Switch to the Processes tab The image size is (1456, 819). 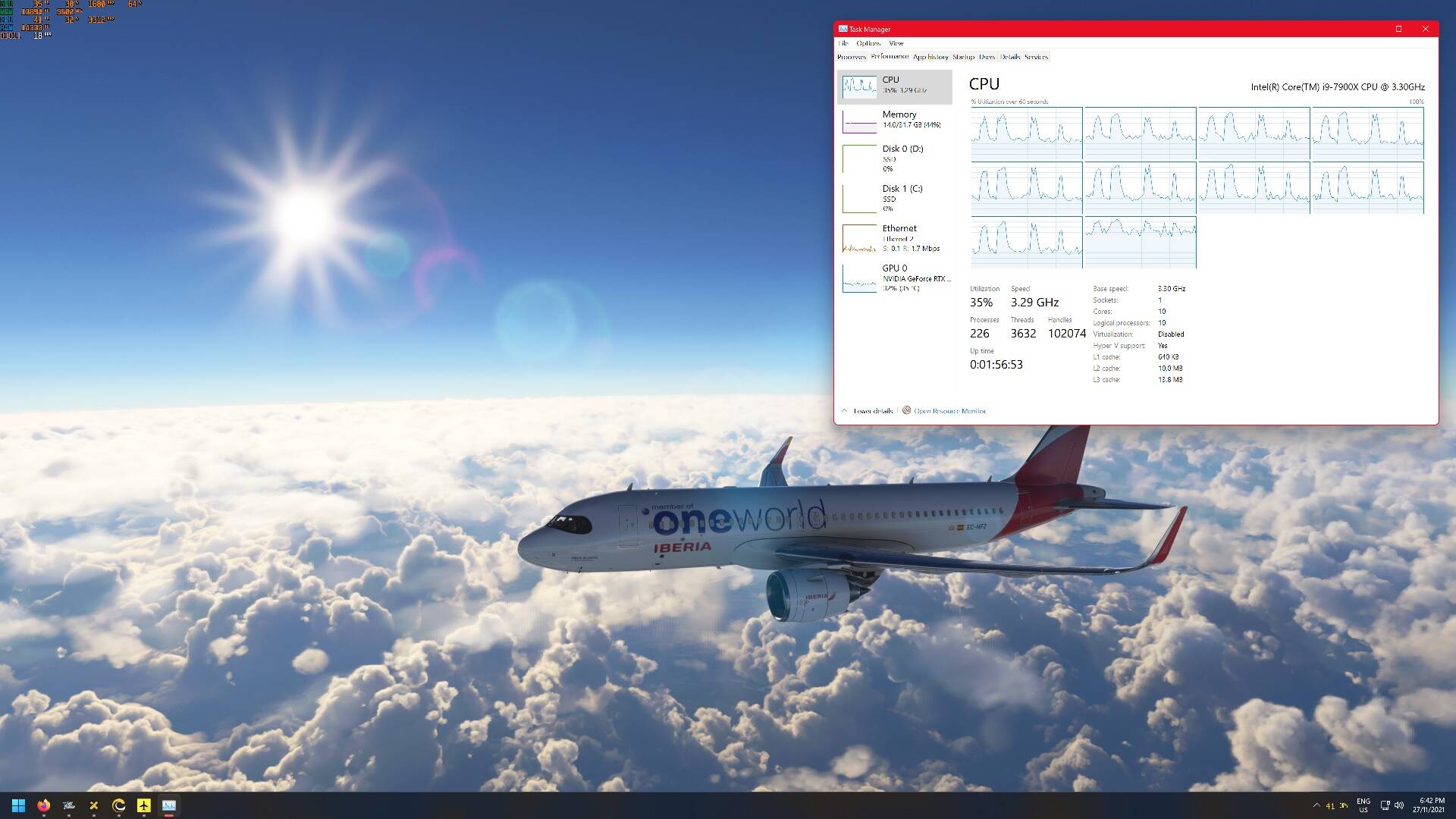[851, 57]
